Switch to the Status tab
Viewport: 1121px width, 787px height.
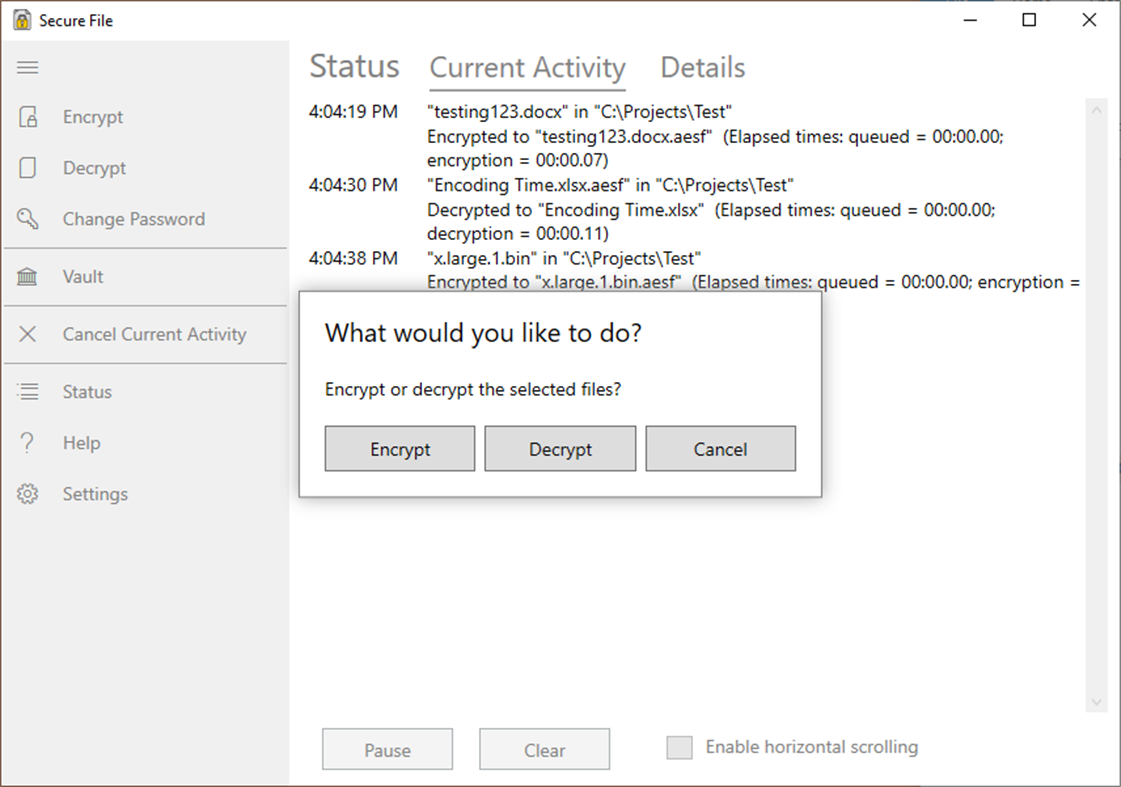pos(354,67)
